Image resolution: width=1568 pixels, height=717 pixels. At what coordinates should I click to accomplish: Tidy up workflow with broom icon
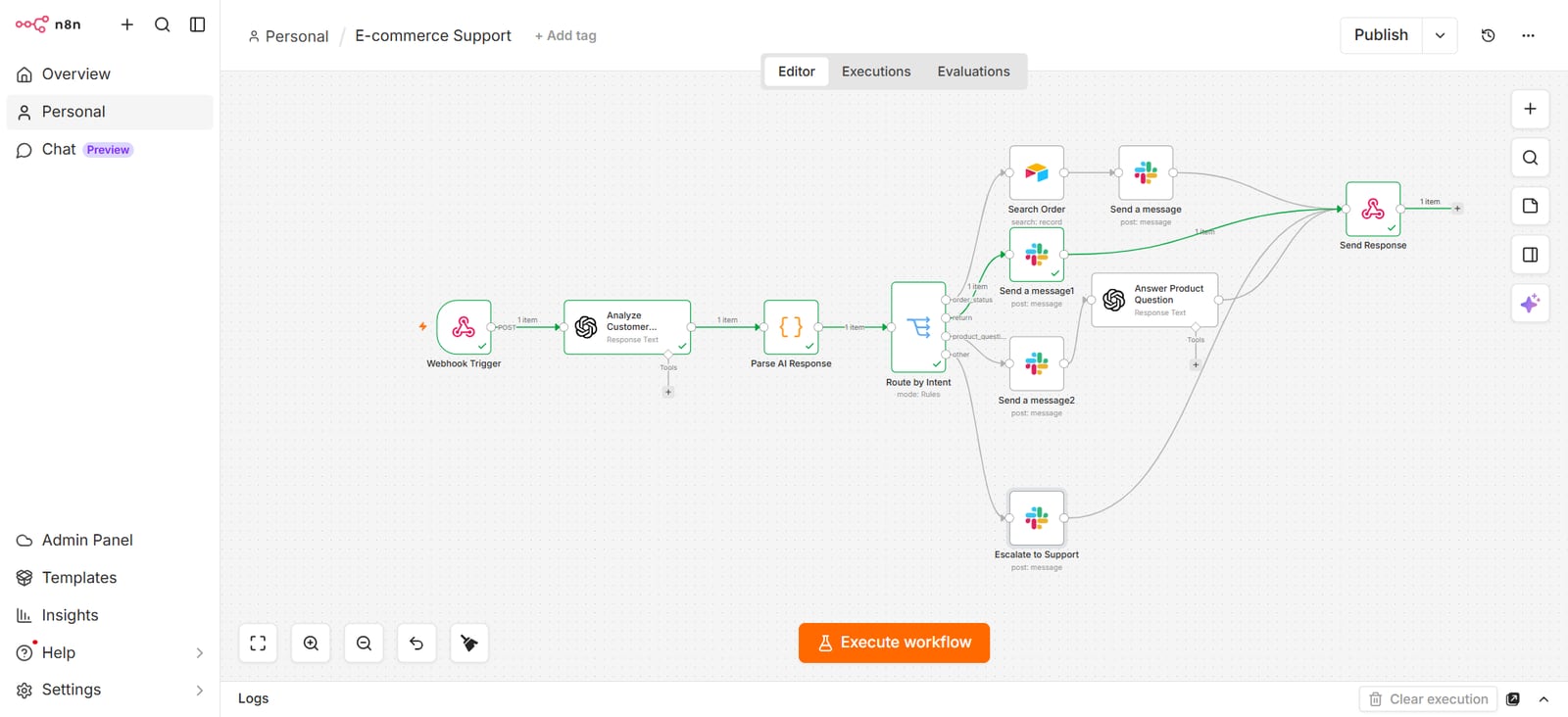[x=469, y=644]
